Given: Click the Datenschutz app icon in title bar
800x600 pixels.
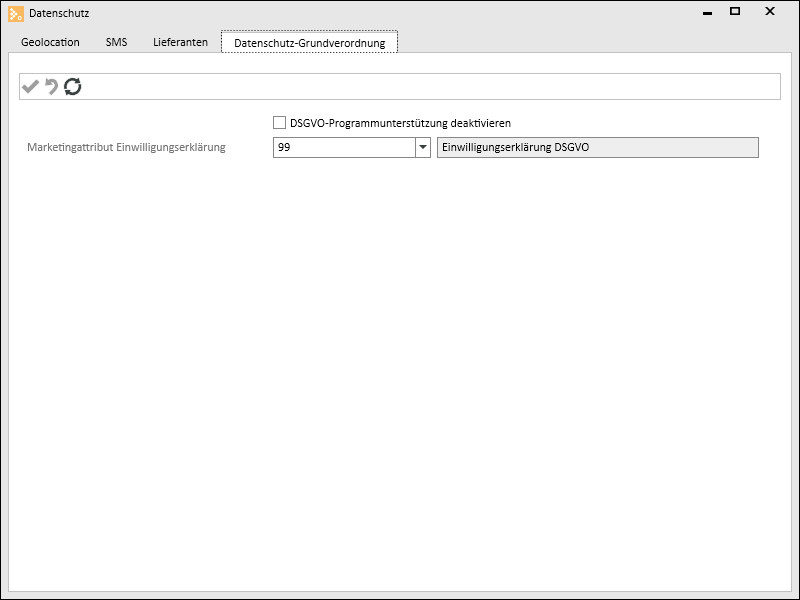Looking at the screenshot, I should [16, 13].
